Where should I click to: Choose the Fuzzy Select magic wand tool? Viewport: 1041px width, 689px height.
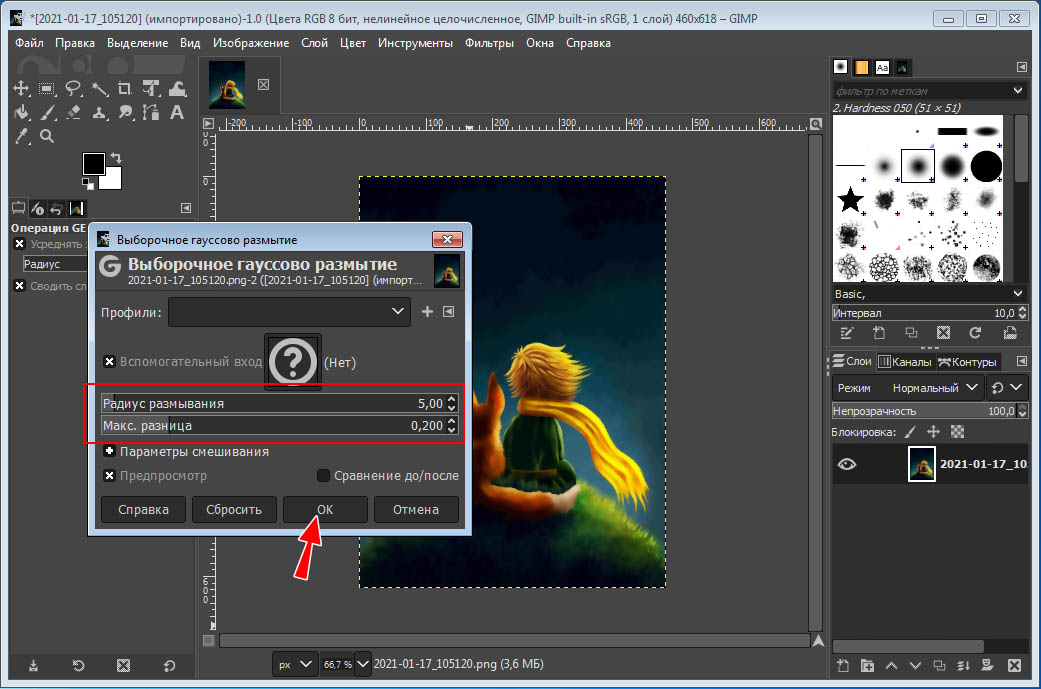[x=100, y=88]
